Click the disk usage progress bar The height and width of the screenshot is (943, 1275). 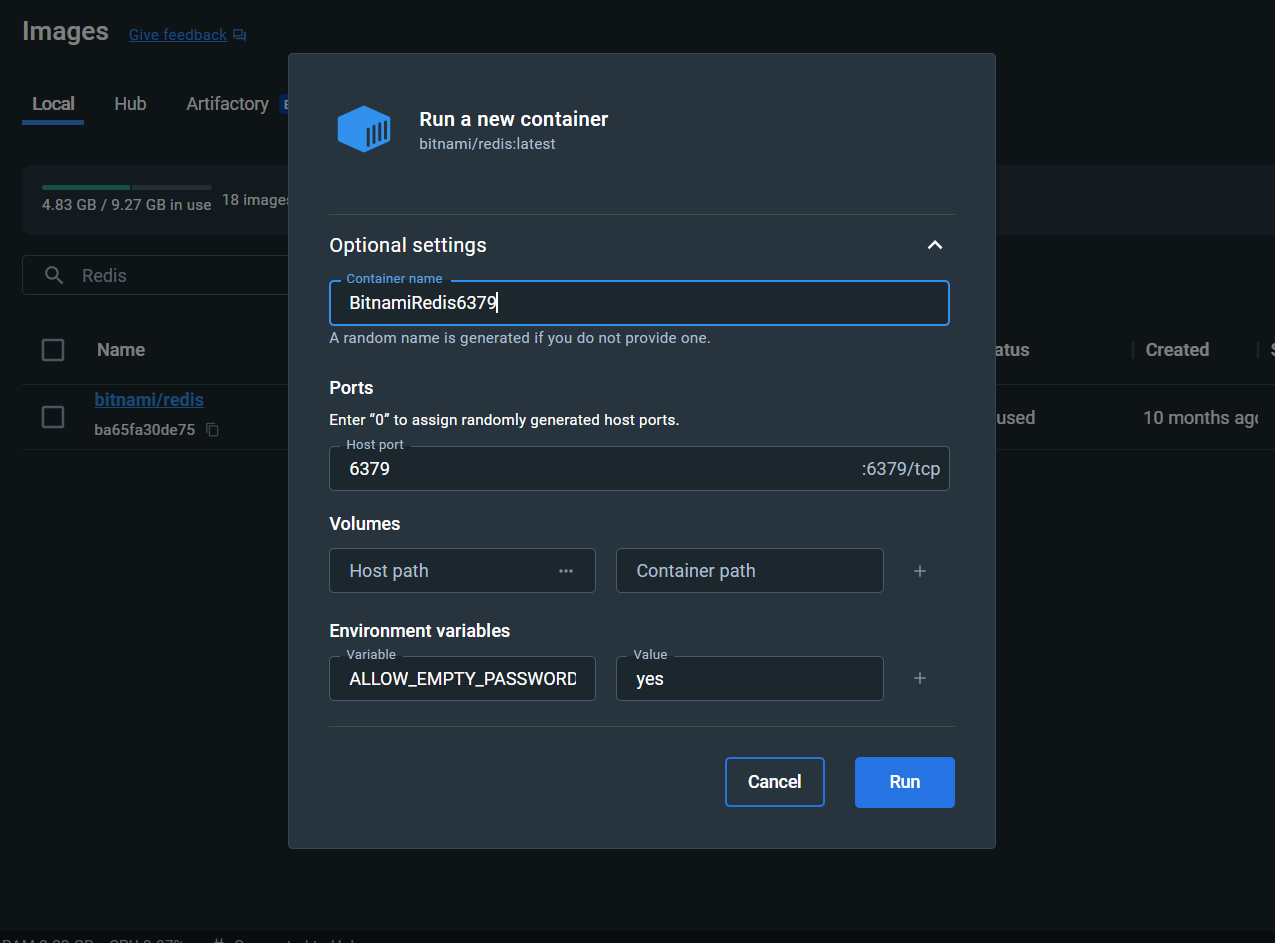tap(126, 187)
